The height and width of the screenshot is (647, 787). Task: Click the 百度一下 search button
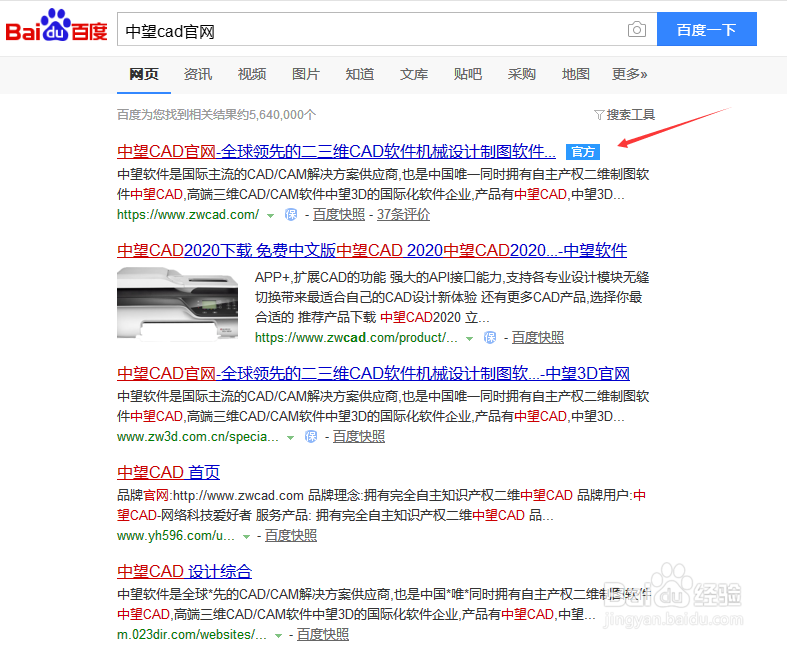click(x=707, y=29)
